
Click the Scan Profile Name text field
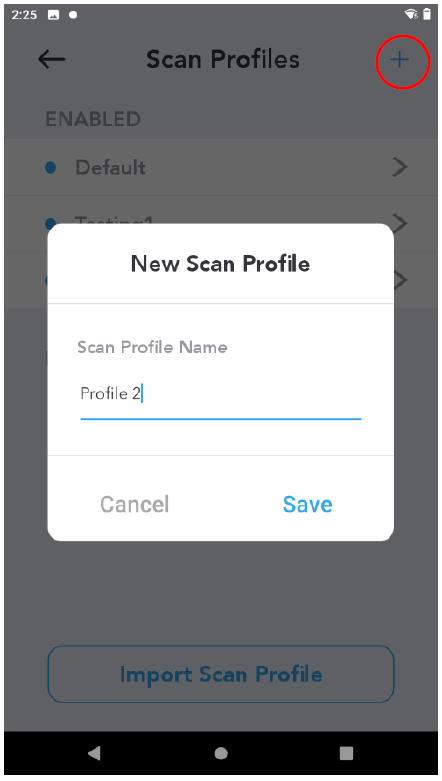pos(221,394)
